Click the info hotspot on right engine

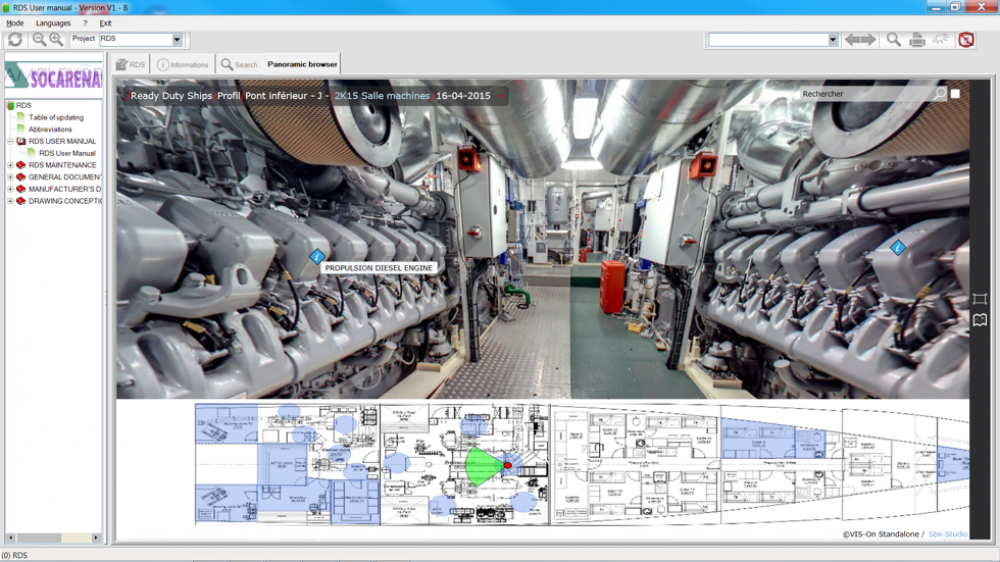pyautogui.click(x=897, y=248)
